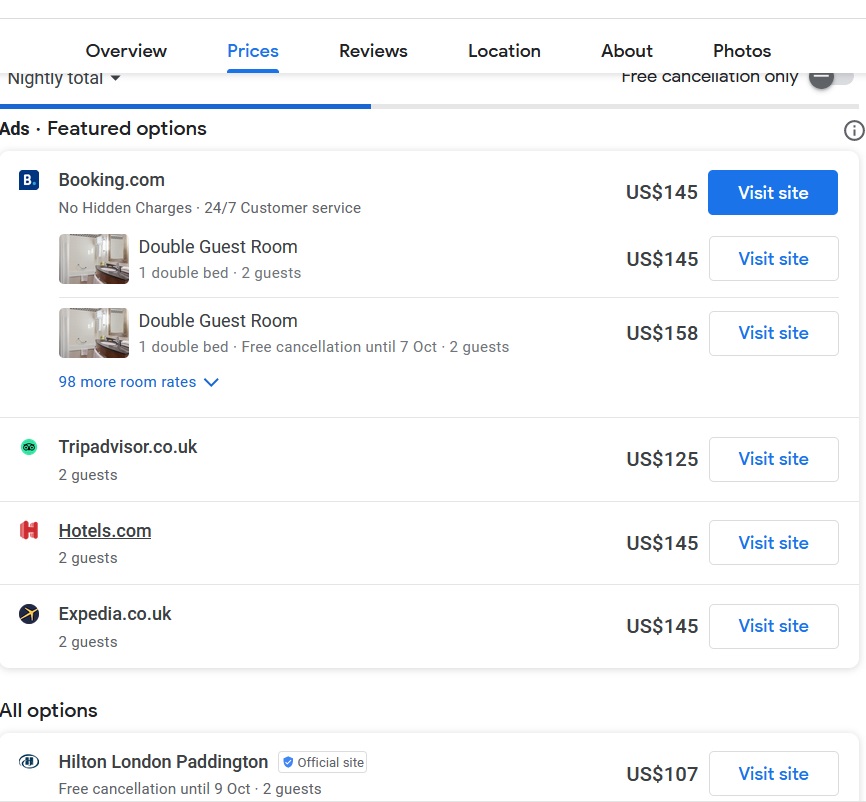Click the Hotels.com red logo icon

click(x=29, y=530)
